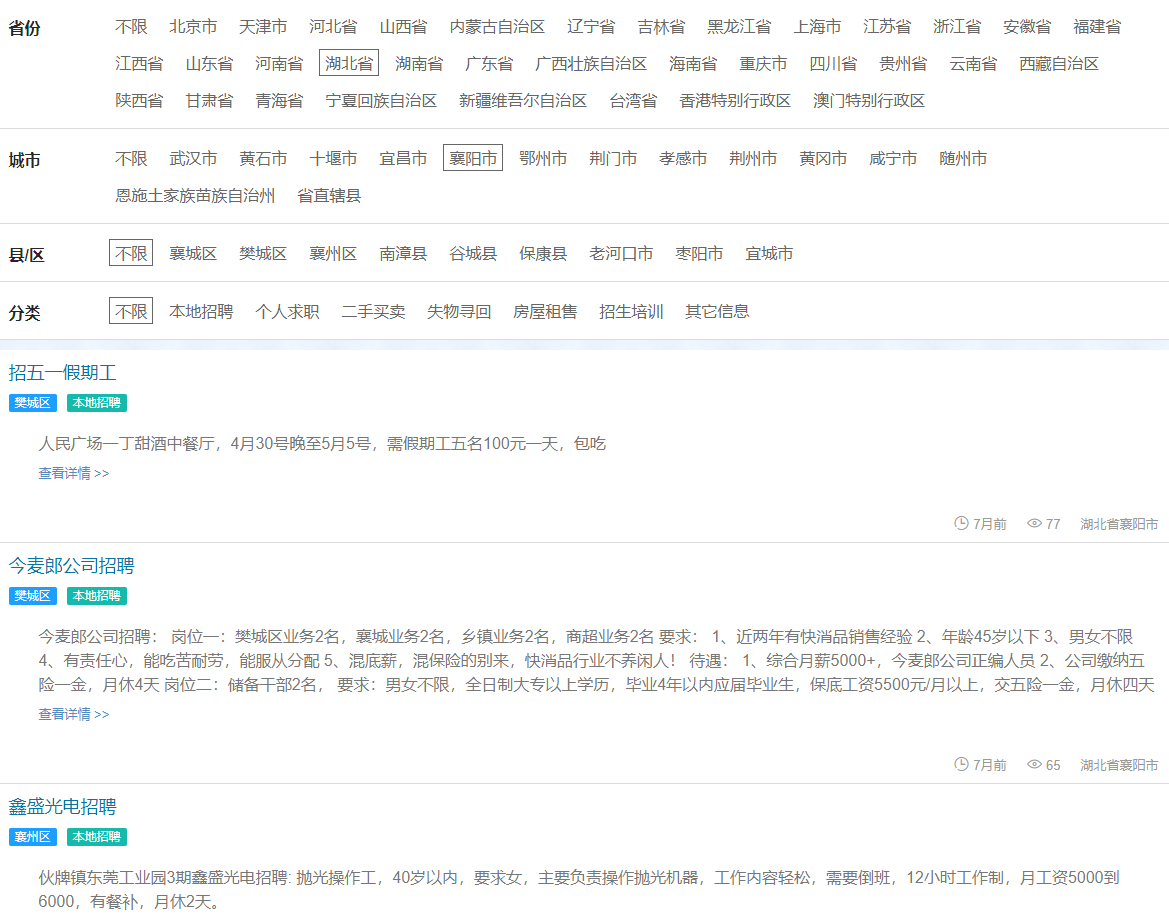This screenshot has width=1169, height=916.
Task: Open the 鑫盛光电招聘 listing title
Action: [x=63, y=806]
